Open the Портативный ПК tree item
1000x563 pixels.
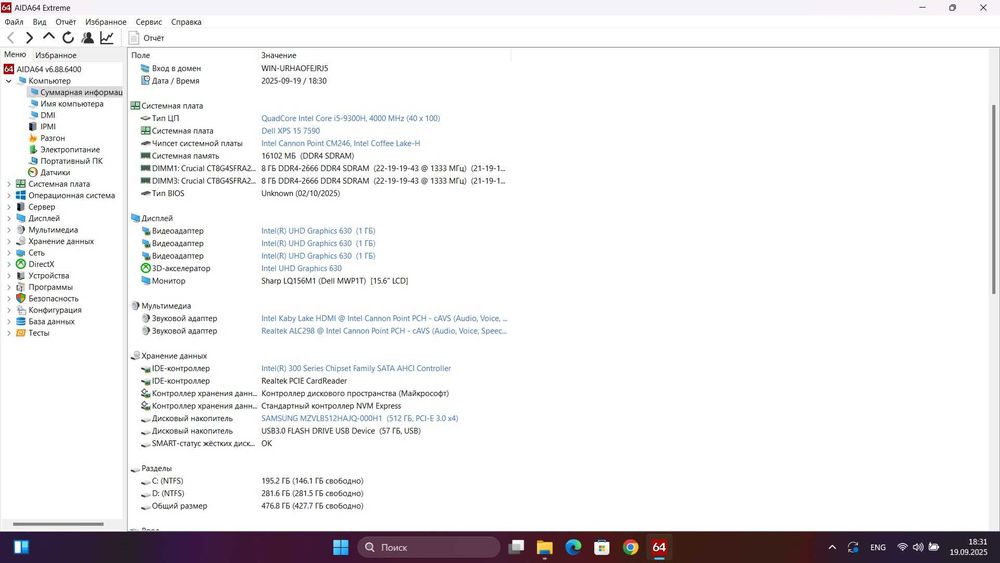pyautogui.click(x=71, y=161)
